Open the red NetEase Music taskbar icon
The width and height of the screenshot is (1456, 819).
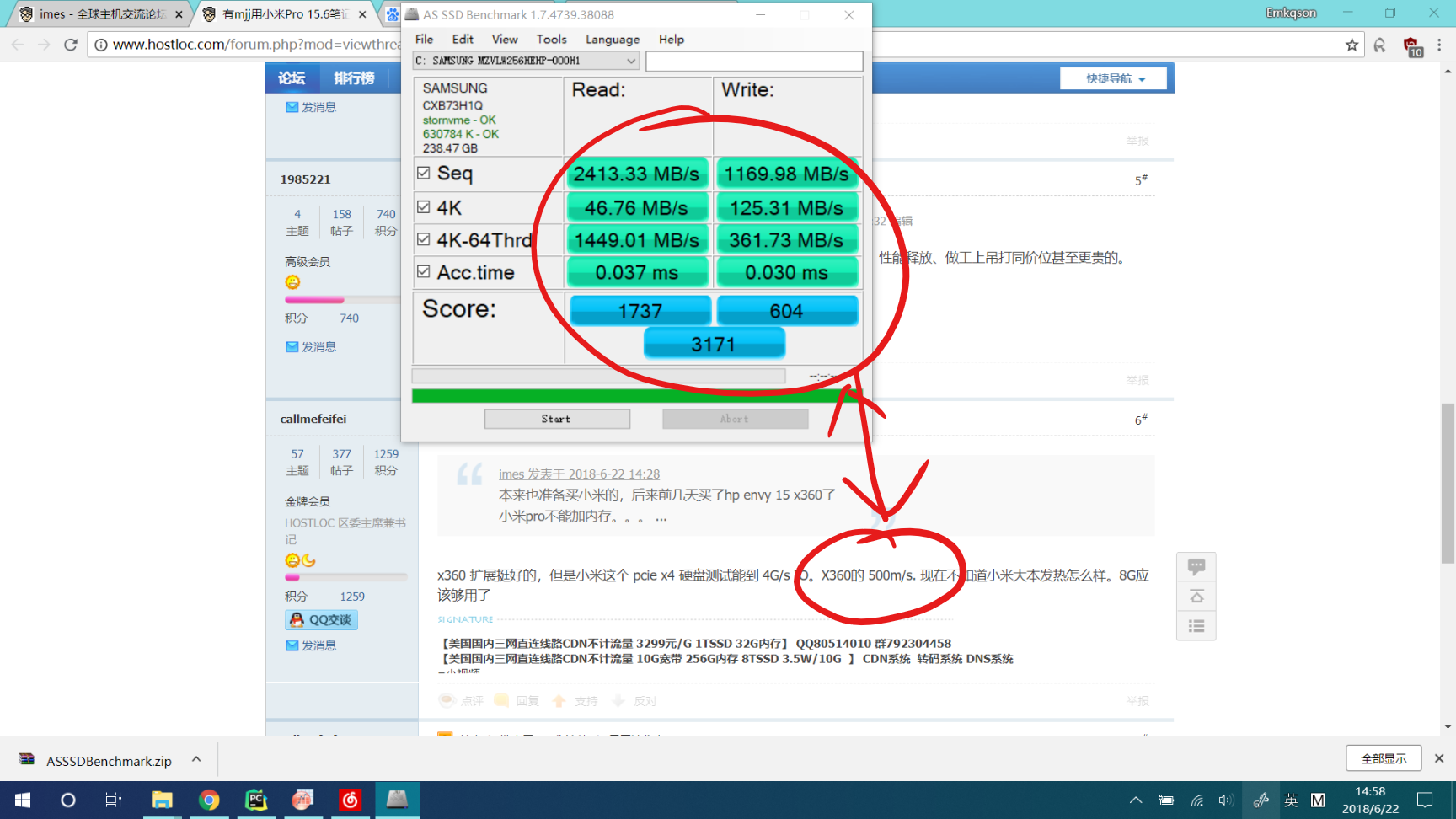pos(350,800)
